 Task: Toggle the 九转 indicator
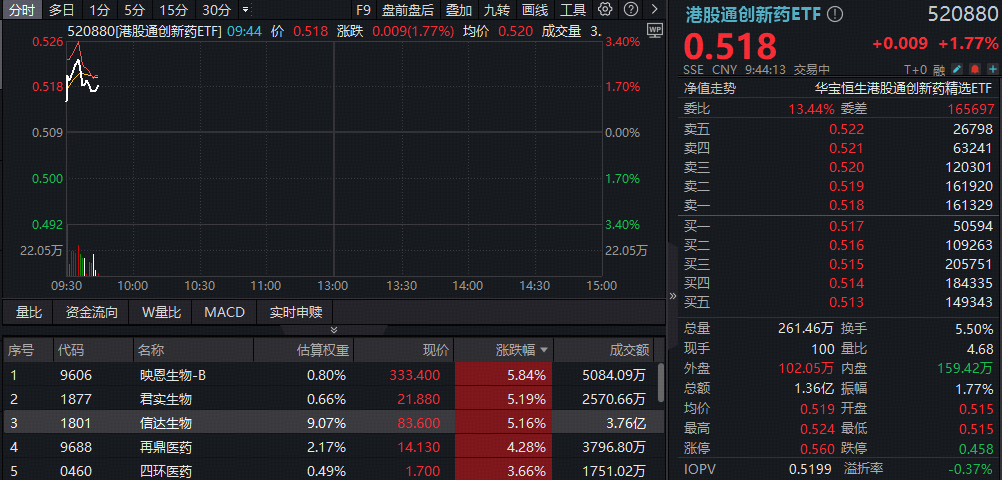point(497,10)
